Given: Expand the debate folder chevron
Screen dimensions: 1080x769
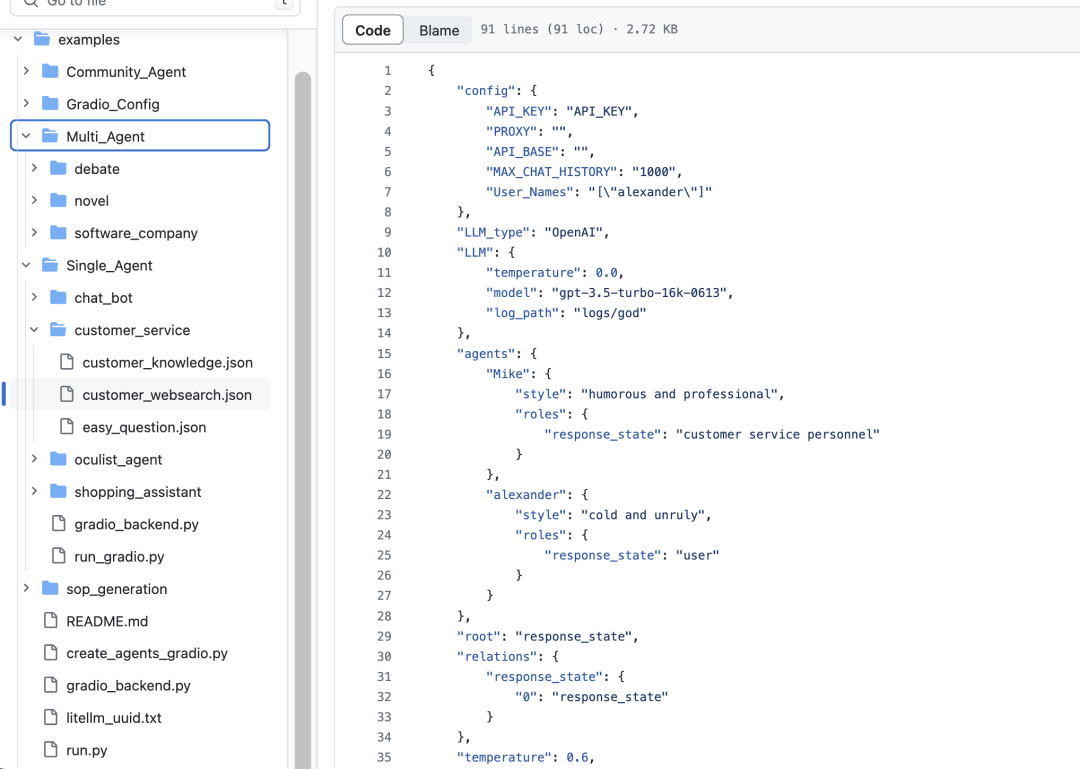Looking at the screenshot, I should coord(34,169).
